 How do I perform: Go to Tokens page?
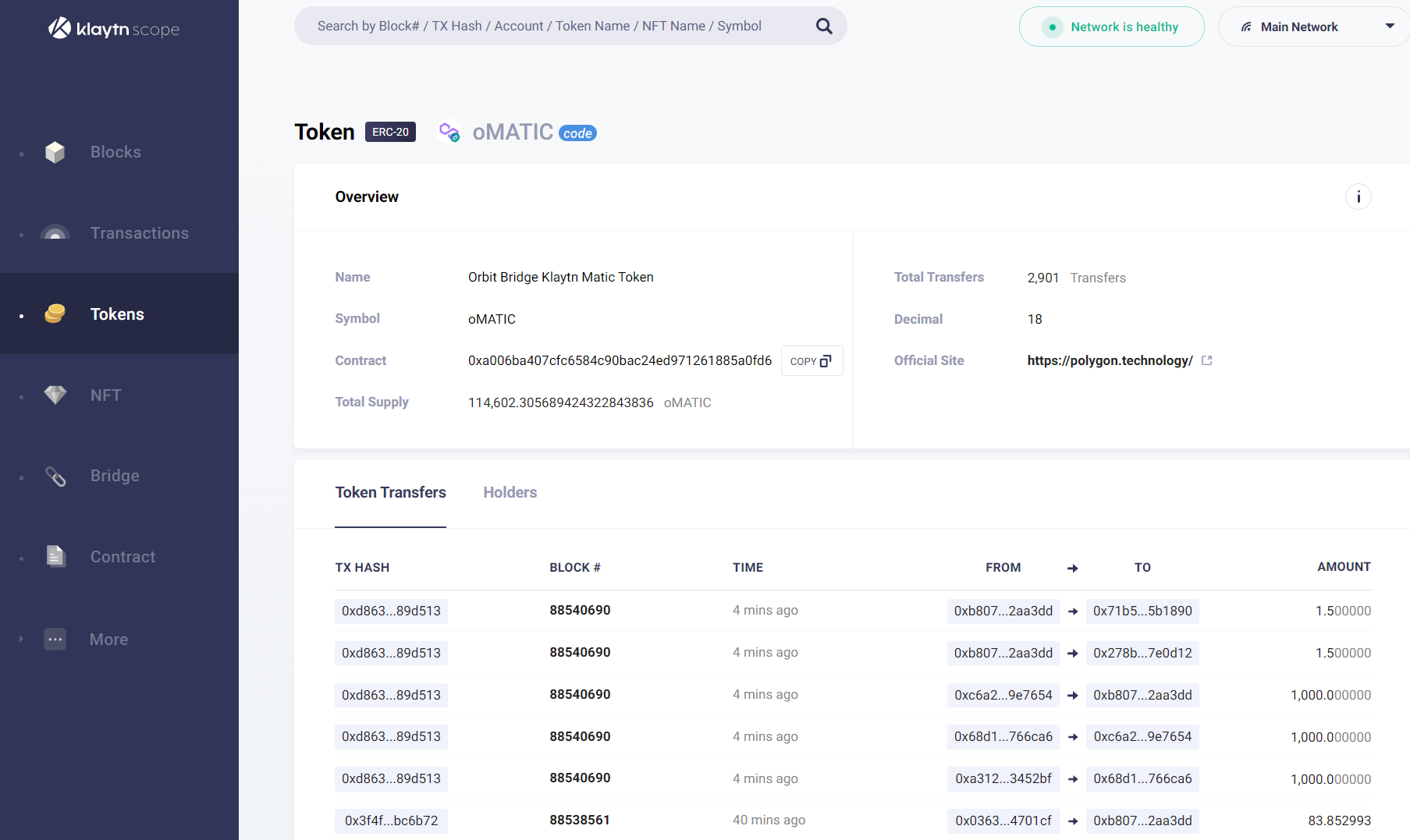coord(117,314)
